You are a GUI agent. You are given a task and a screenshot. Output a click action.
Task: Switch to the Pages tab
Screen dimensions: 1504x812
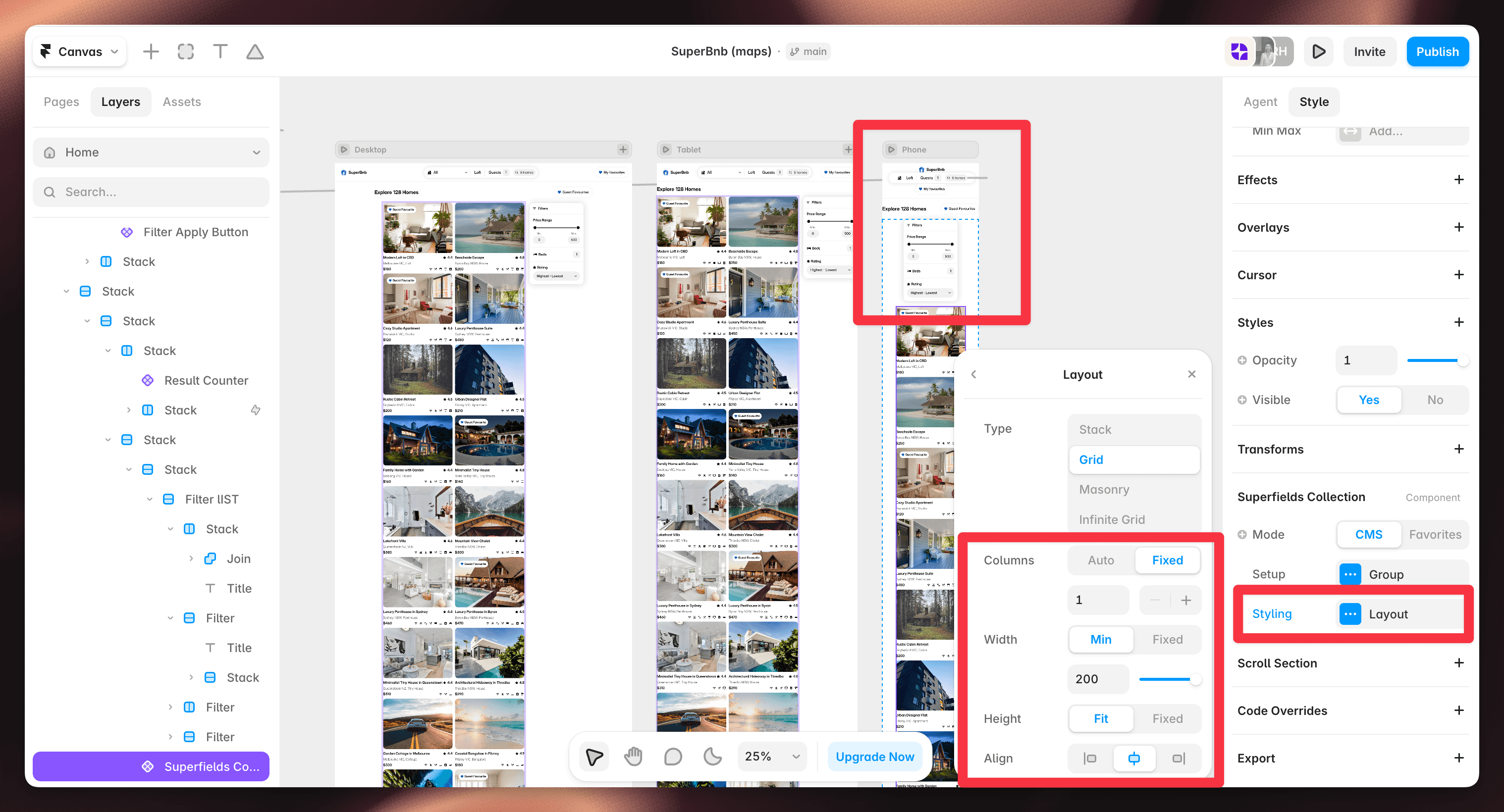(x=61, y=101)
